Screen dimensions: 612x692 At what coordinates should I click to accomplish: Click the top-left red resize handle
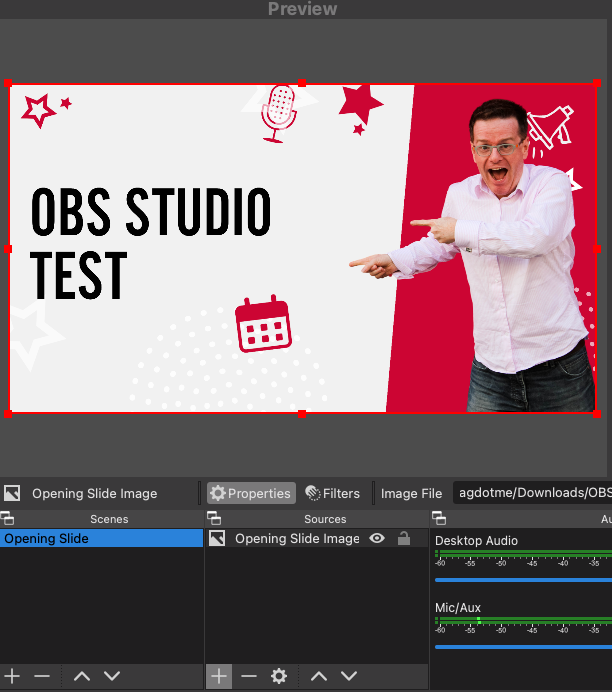(8, 83)
